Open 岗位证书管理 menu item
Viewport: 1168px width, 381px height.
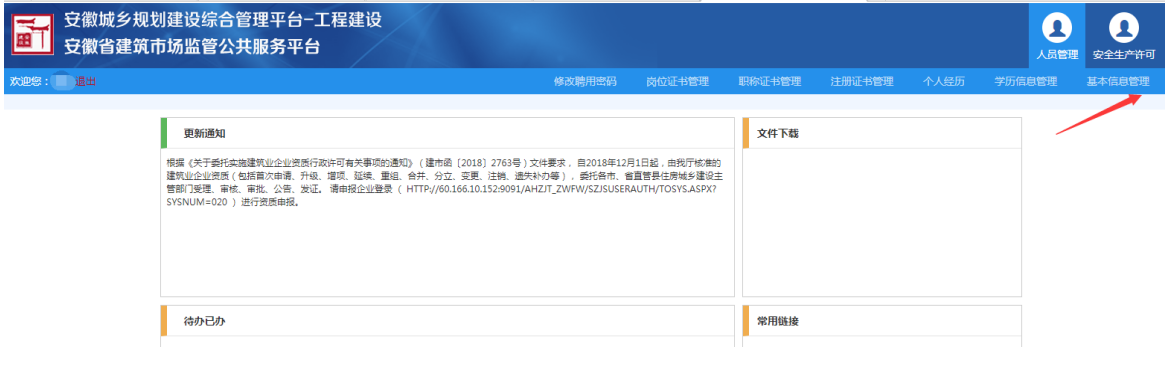click(x=677, y=81)
